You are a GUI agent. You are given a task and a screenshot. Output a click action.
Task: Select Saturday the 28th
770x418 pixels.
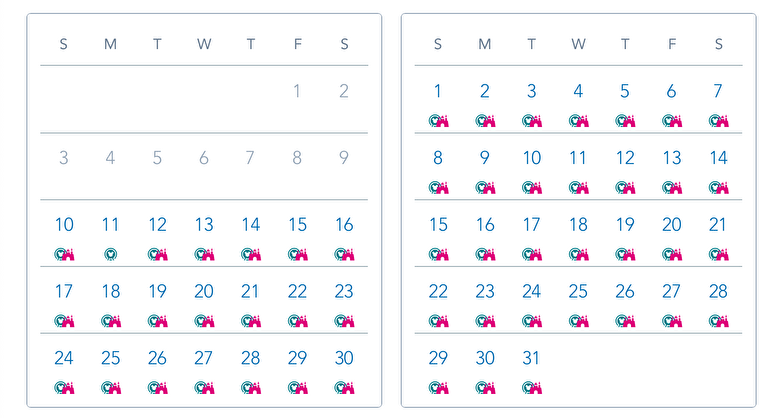[x=718, y=291]
